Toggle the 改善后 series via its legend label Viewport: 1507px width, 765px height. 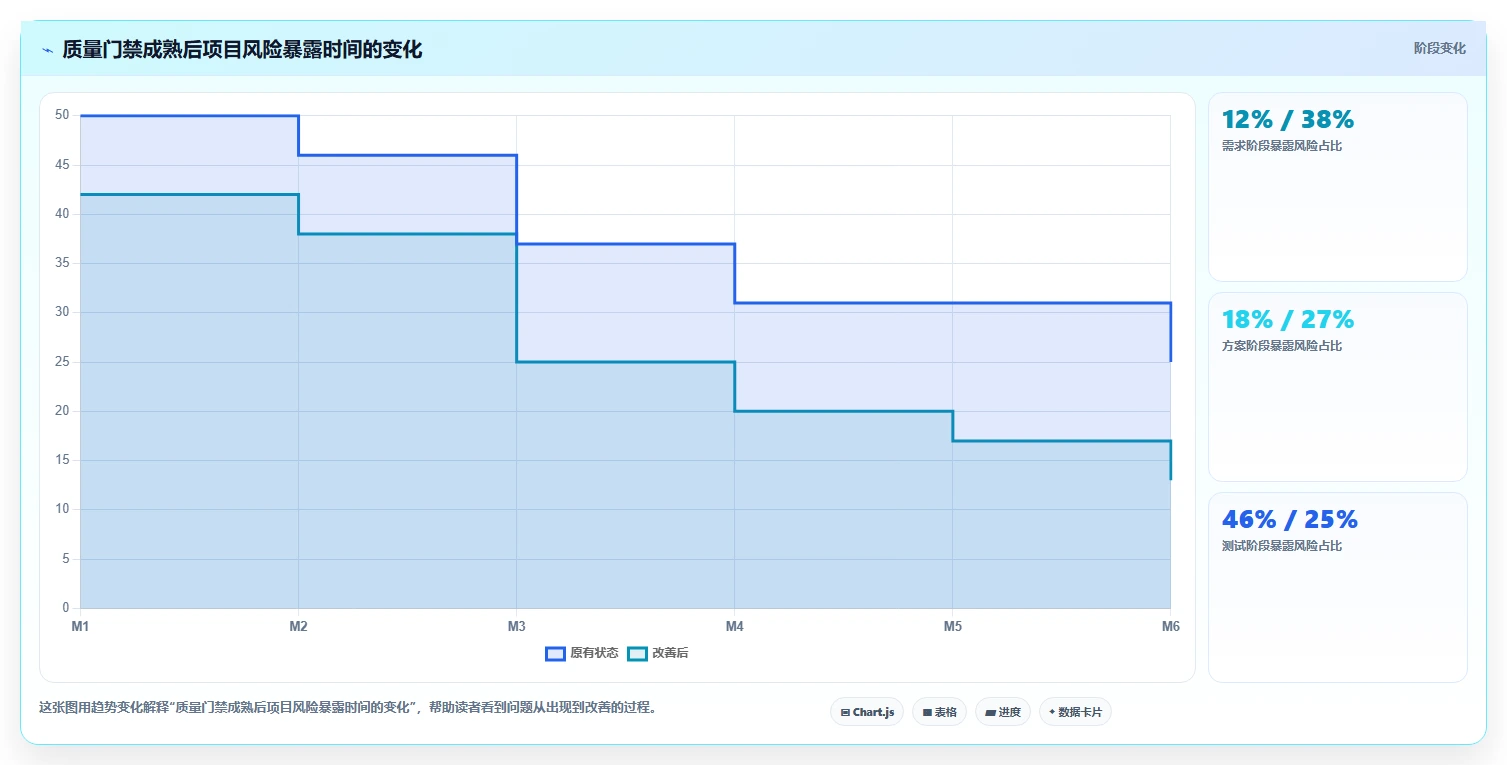pyautogui.click(x=670, y=654)
